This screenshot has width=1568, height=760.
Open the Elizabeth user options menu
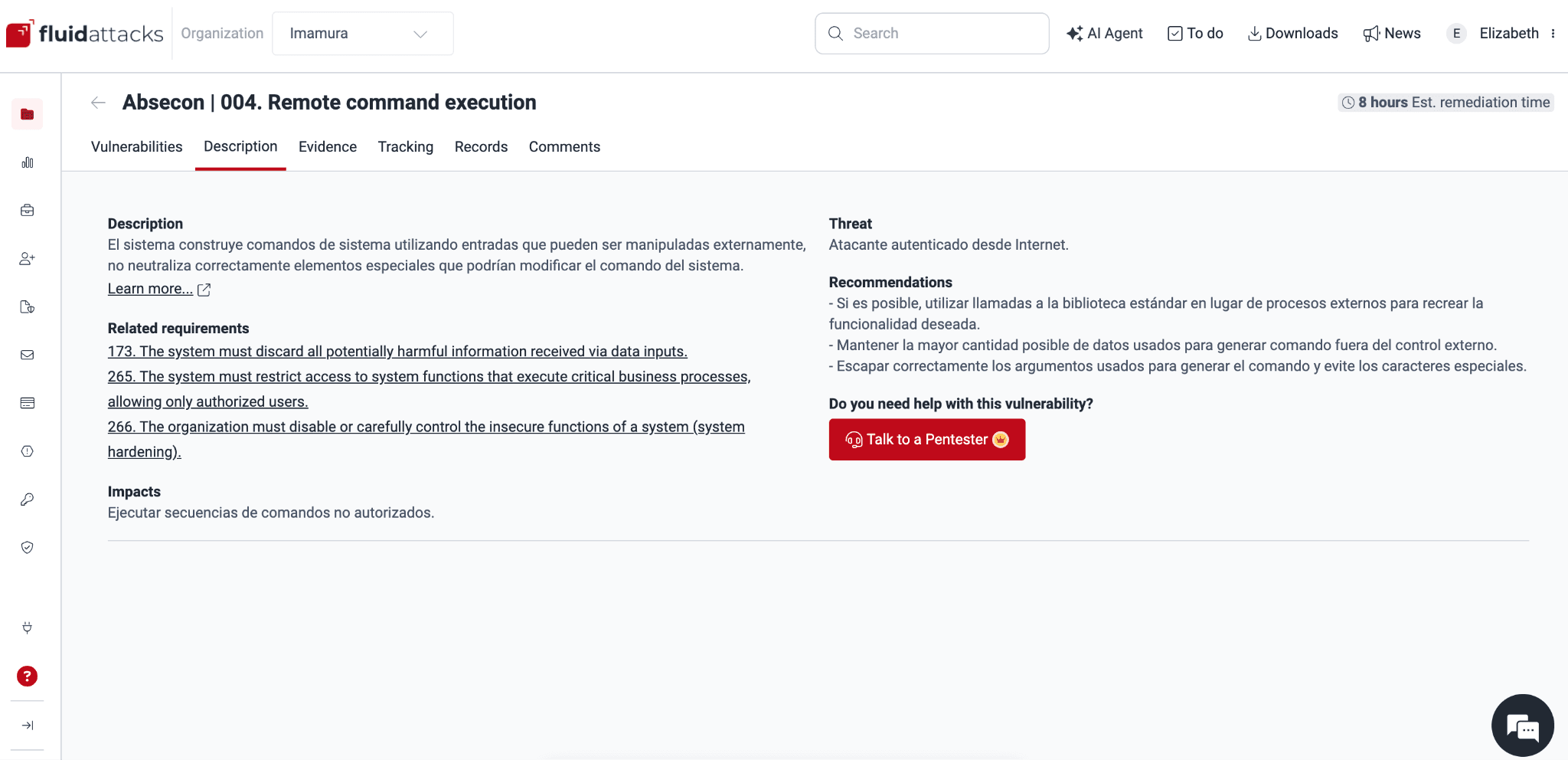click(1553, 34)
